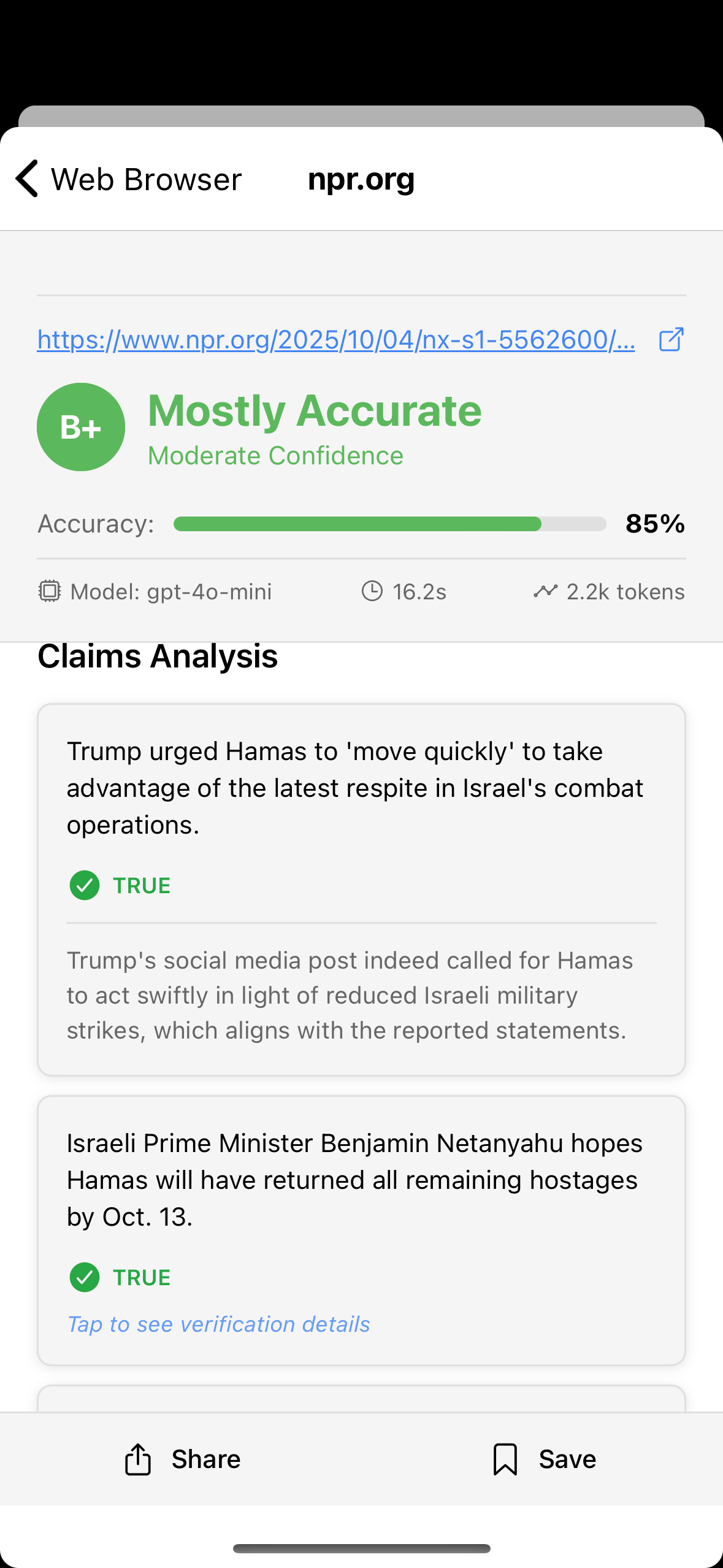Tap green checkmark on Netanyahu claim
The width and height of the screenshot is (723, 1568).
point(85,1277)
